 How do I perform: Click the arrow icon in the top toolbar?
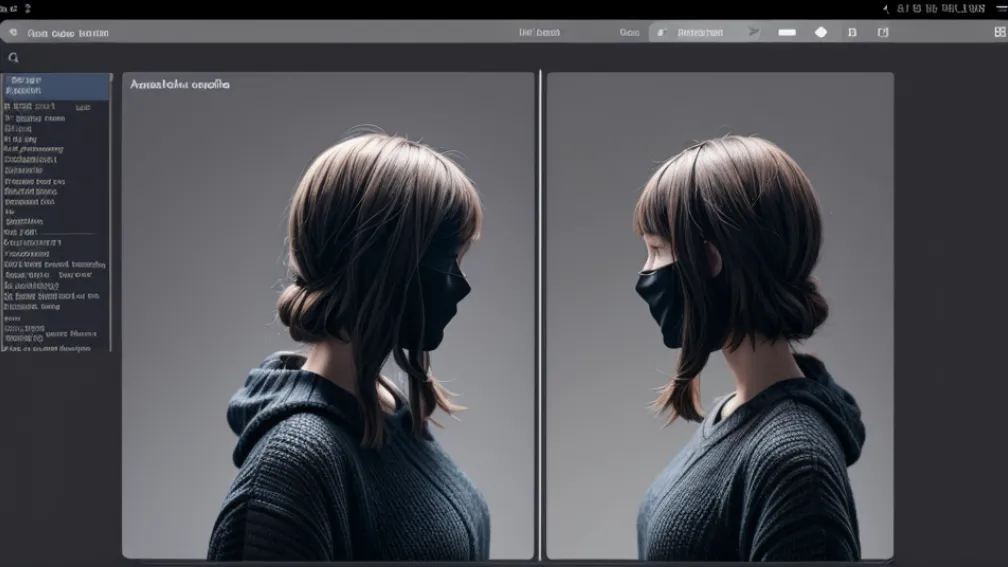pos(754,32)
